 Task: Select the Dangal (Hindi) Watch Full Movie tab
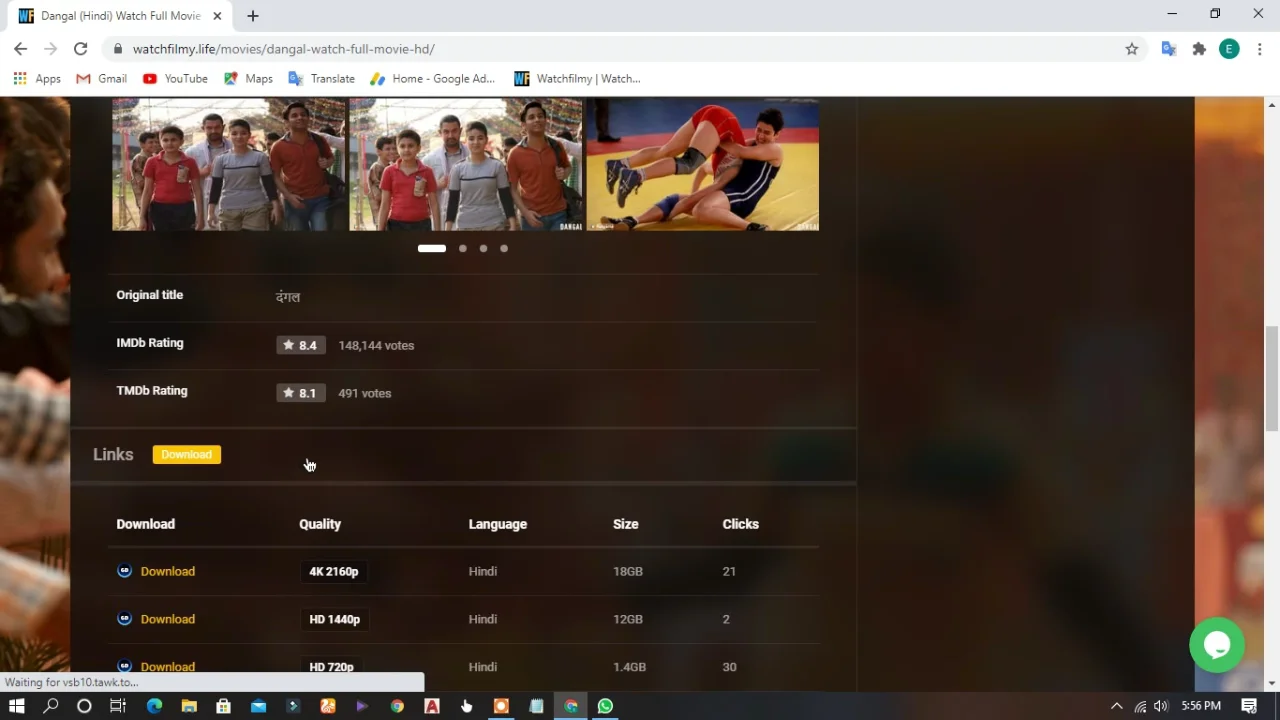click(120, 16)
